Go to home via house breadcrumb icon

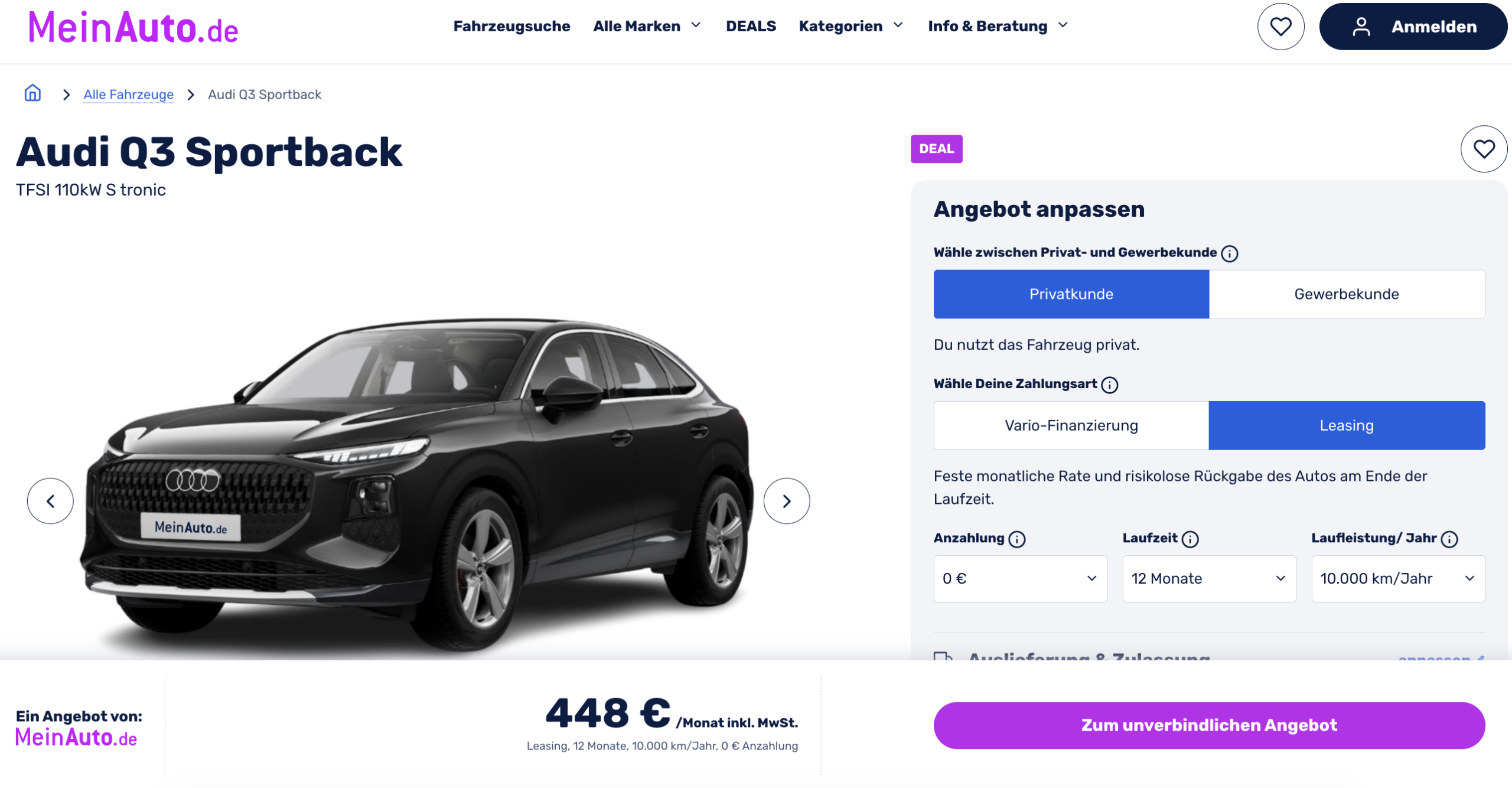32,93
